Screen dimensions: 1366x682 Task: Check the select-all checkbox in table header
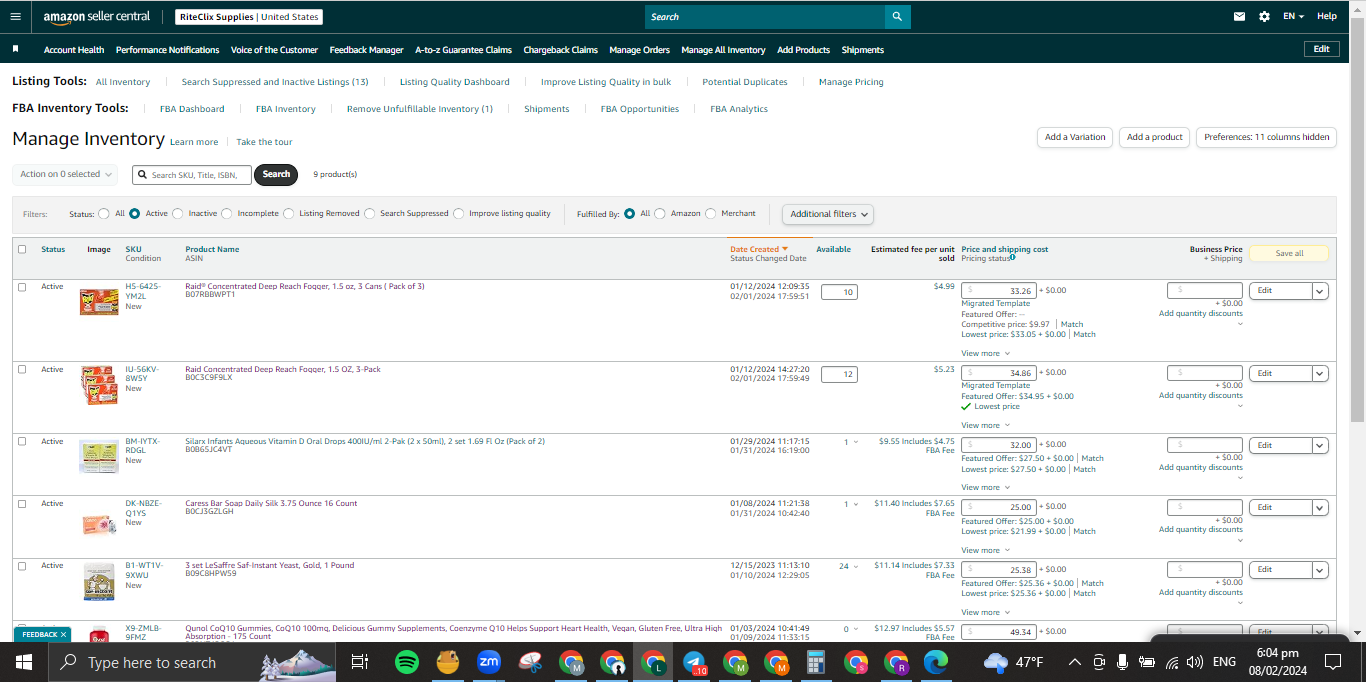[x=22, y=249]
